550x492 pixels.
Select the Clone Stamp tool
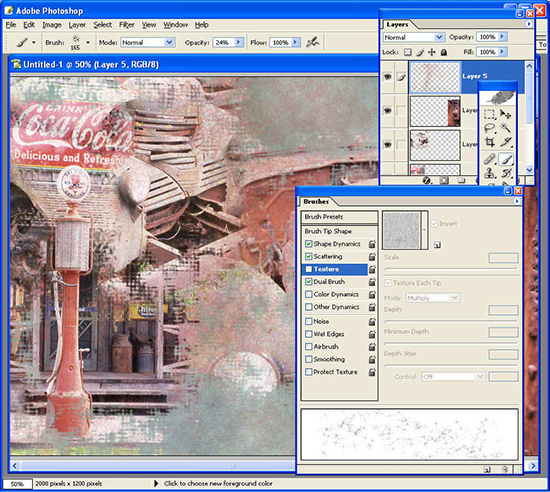490,173
